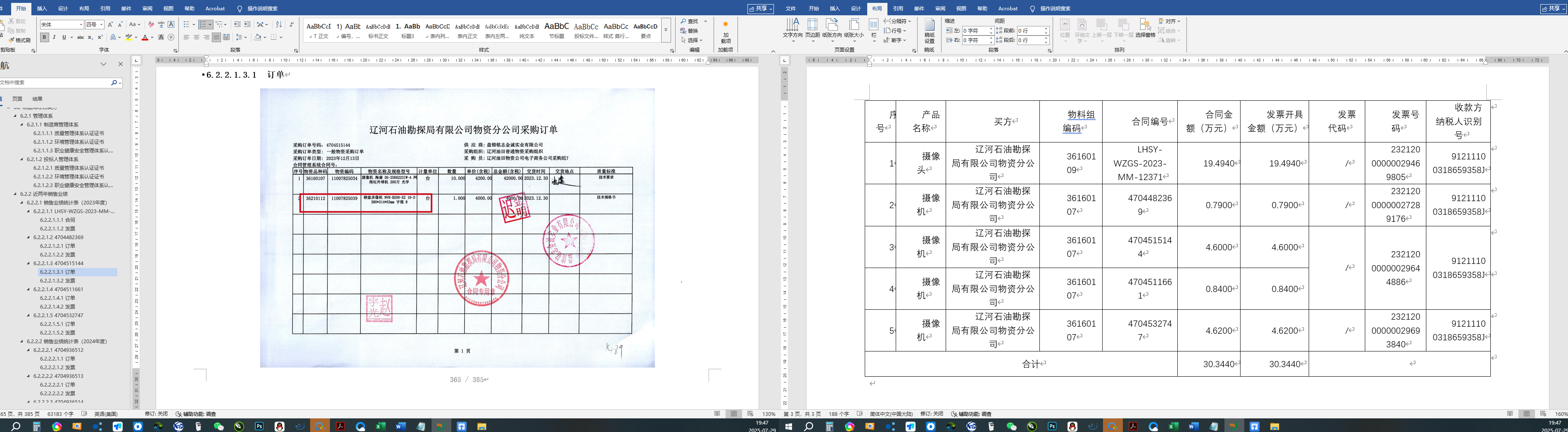Open the Add-ins (加载项) icon
The height and width of the screenshot is (432, 1568).
tap(725, 24)
